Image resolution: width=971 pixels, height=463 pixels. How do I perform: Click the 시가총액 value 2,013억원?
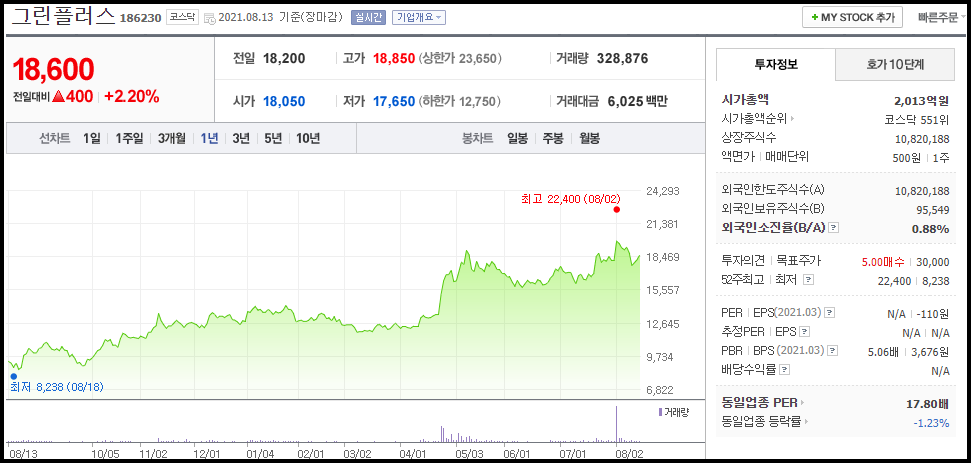click(921, 101)
